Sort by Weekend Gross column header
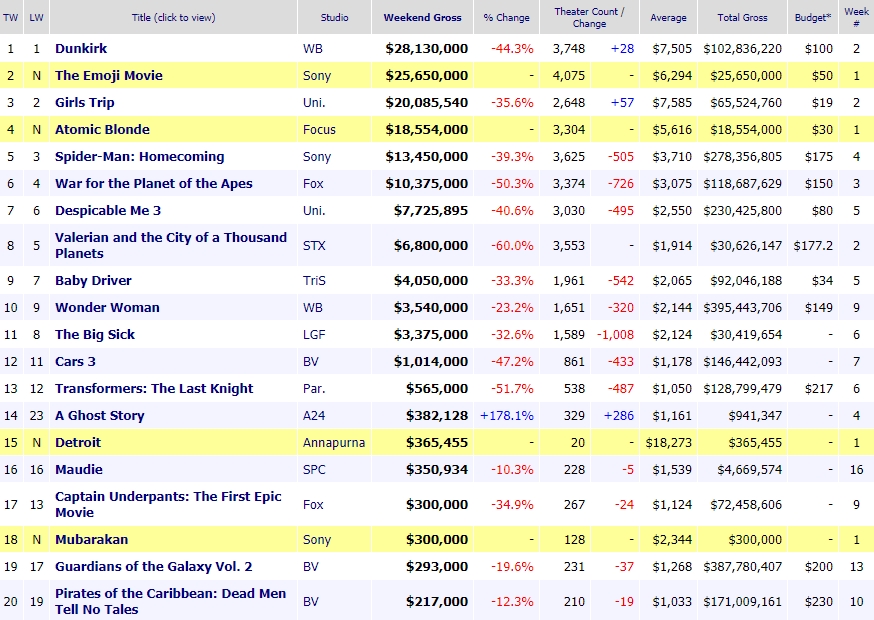Screen dimensions: 874x620 click(423, 17)
